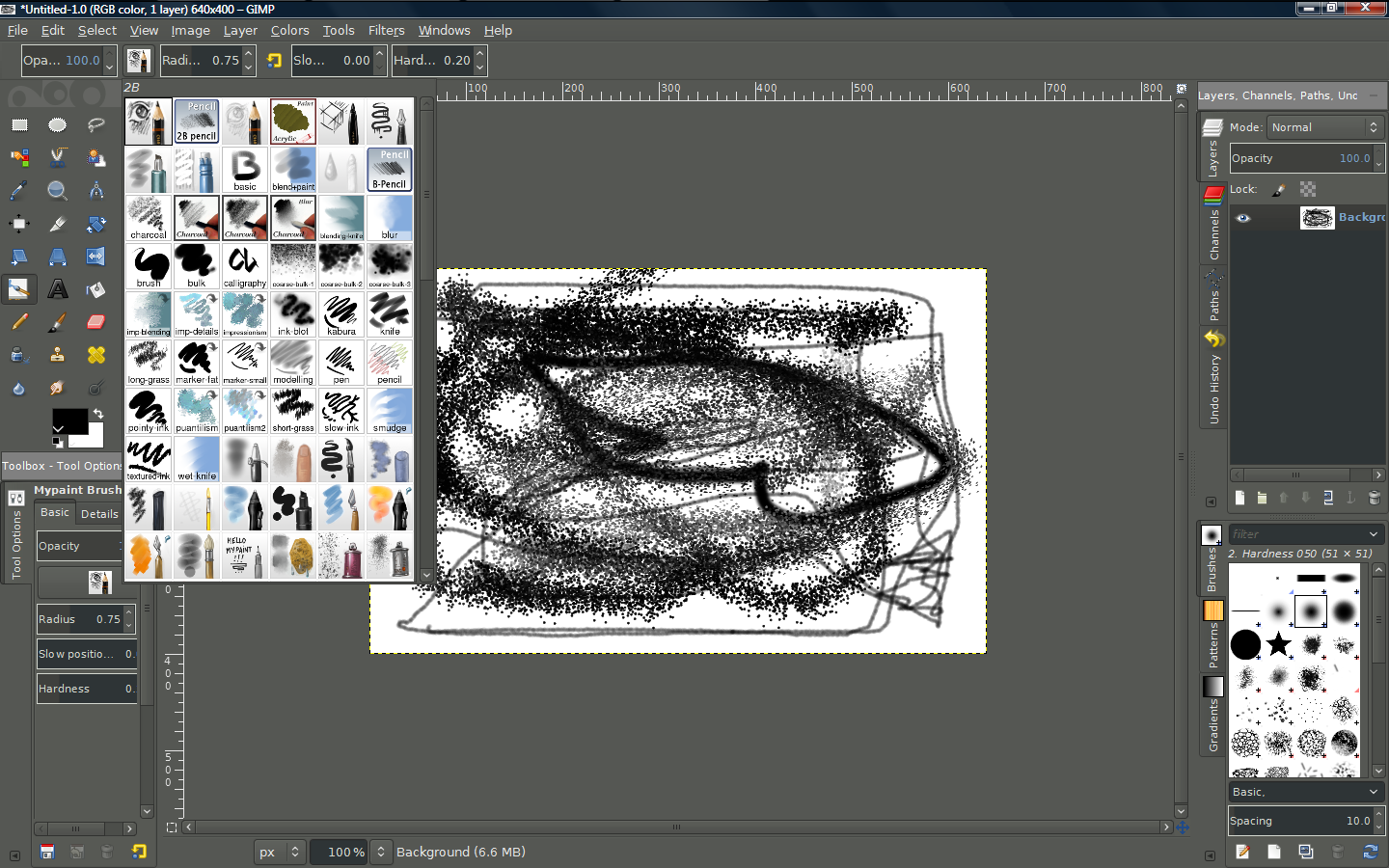Choose the kabura brush preset
This screenshot has width=1389, height=868.
(x=341, y=314)
